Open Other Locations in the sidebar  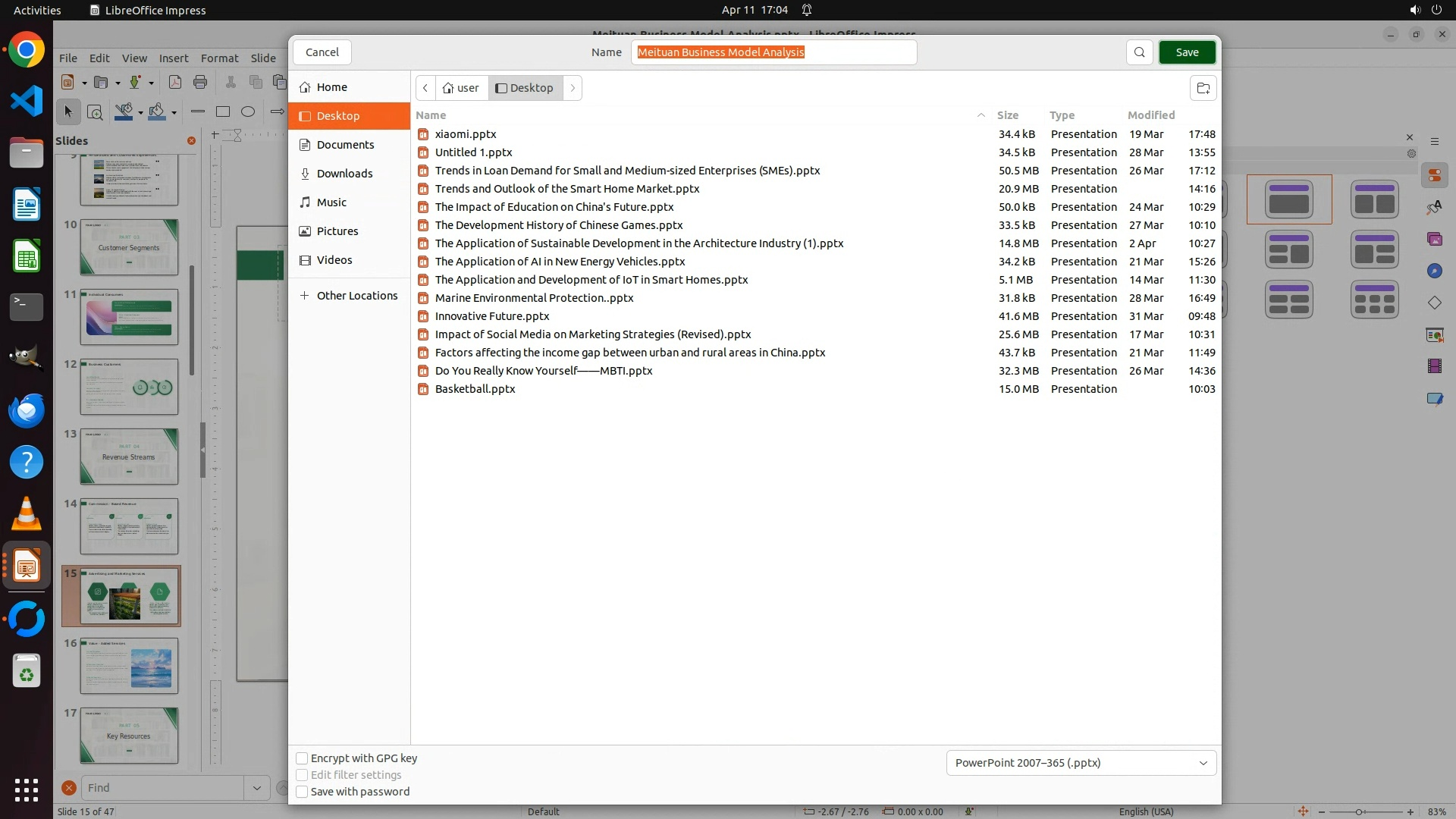[356, 296]
